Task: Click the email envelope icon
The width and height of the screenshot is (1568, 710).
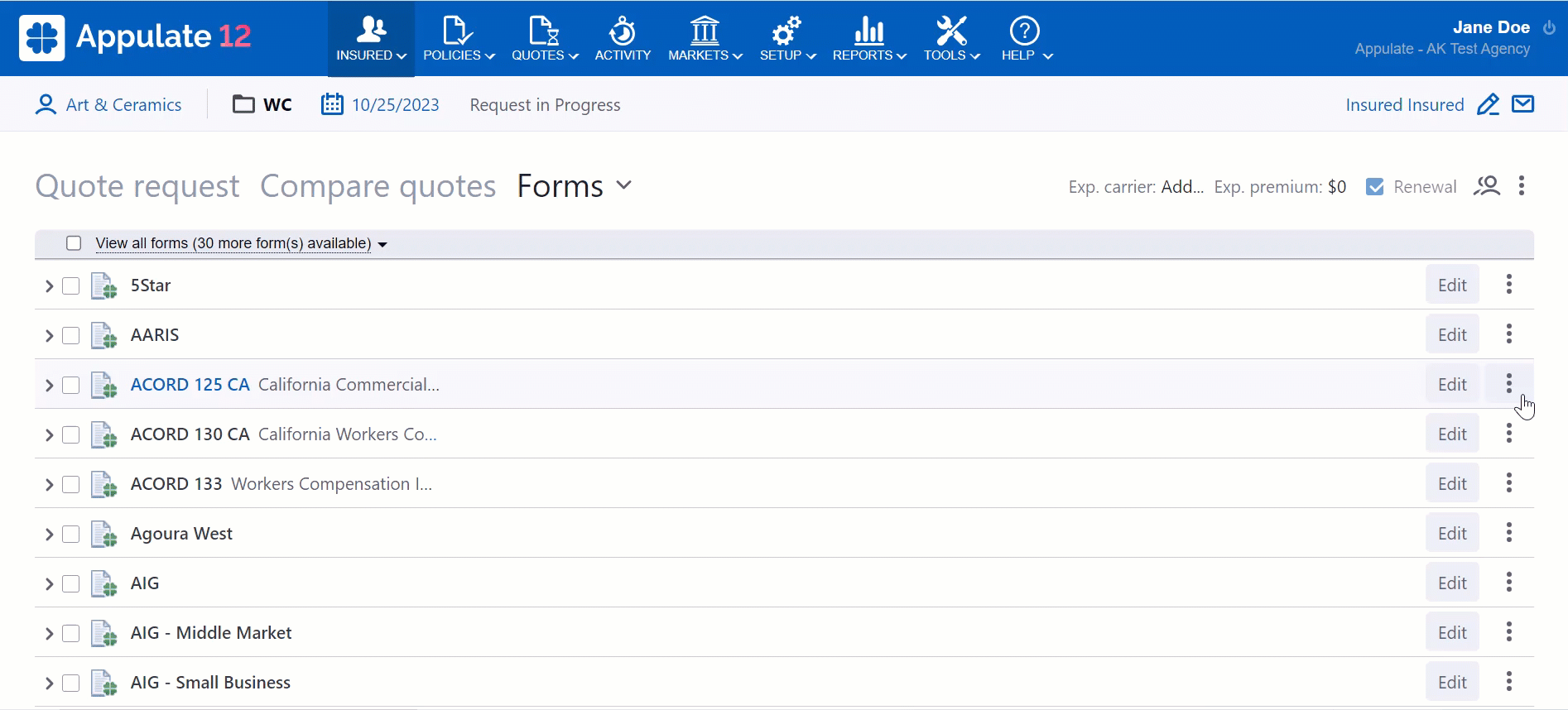Action: coord(1523,104)
